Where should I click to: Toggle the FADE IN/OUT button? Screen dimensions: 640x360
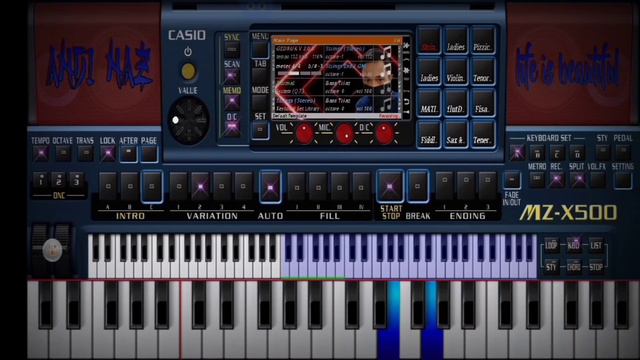click(x=511, y=180)
